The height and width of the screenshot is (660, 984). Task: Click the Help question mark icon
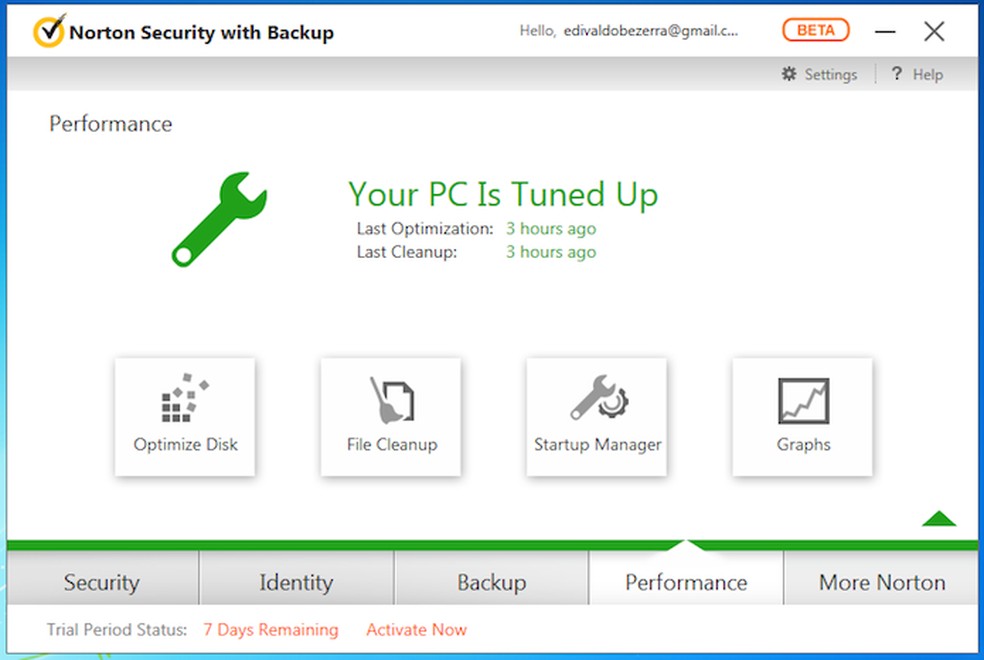click(897, 74)
